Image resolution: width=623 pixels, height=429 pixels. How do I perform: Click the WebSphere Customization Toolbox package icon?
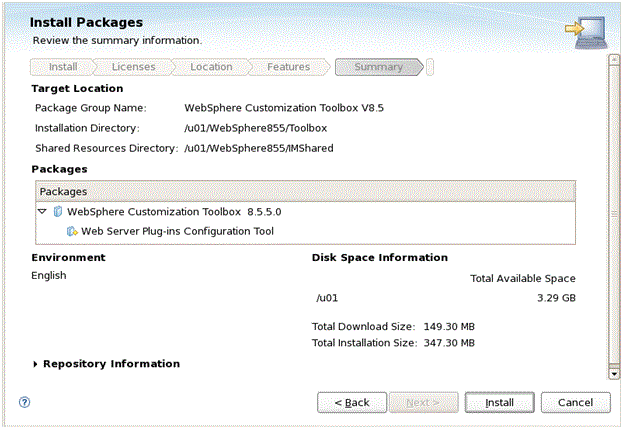tap(58, 211)
